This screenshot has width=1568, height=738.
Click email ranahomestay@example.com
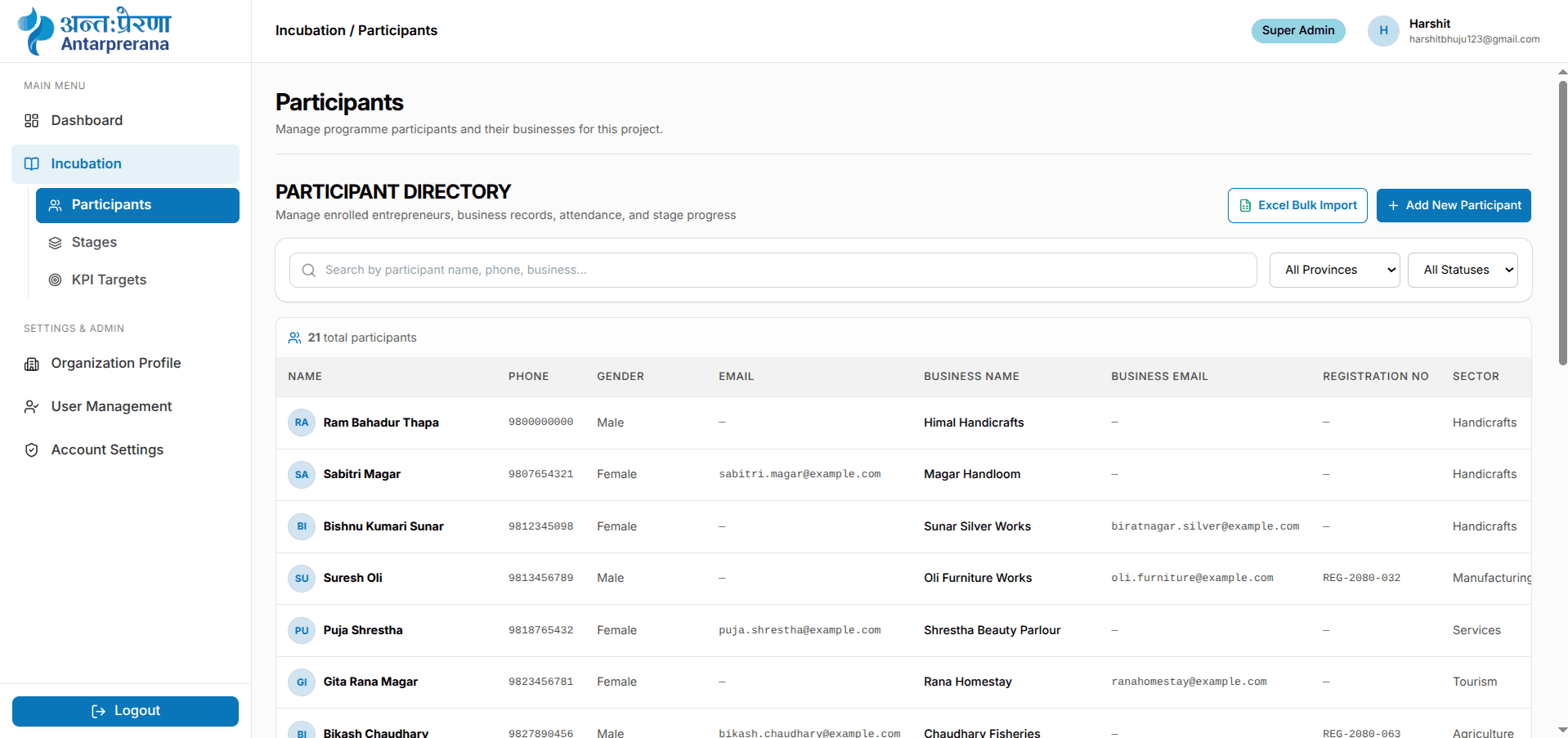pos(1189,682)
